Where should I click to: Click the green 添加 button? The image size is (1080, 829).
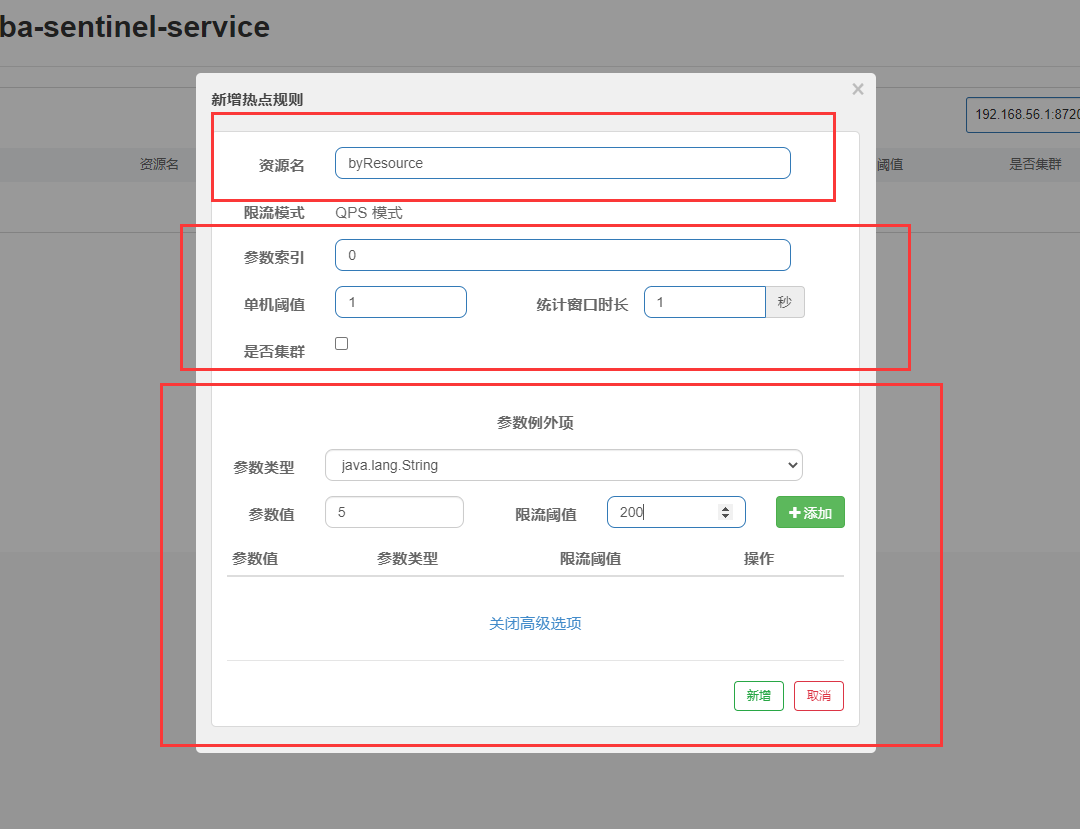click(x=810, y=511)
